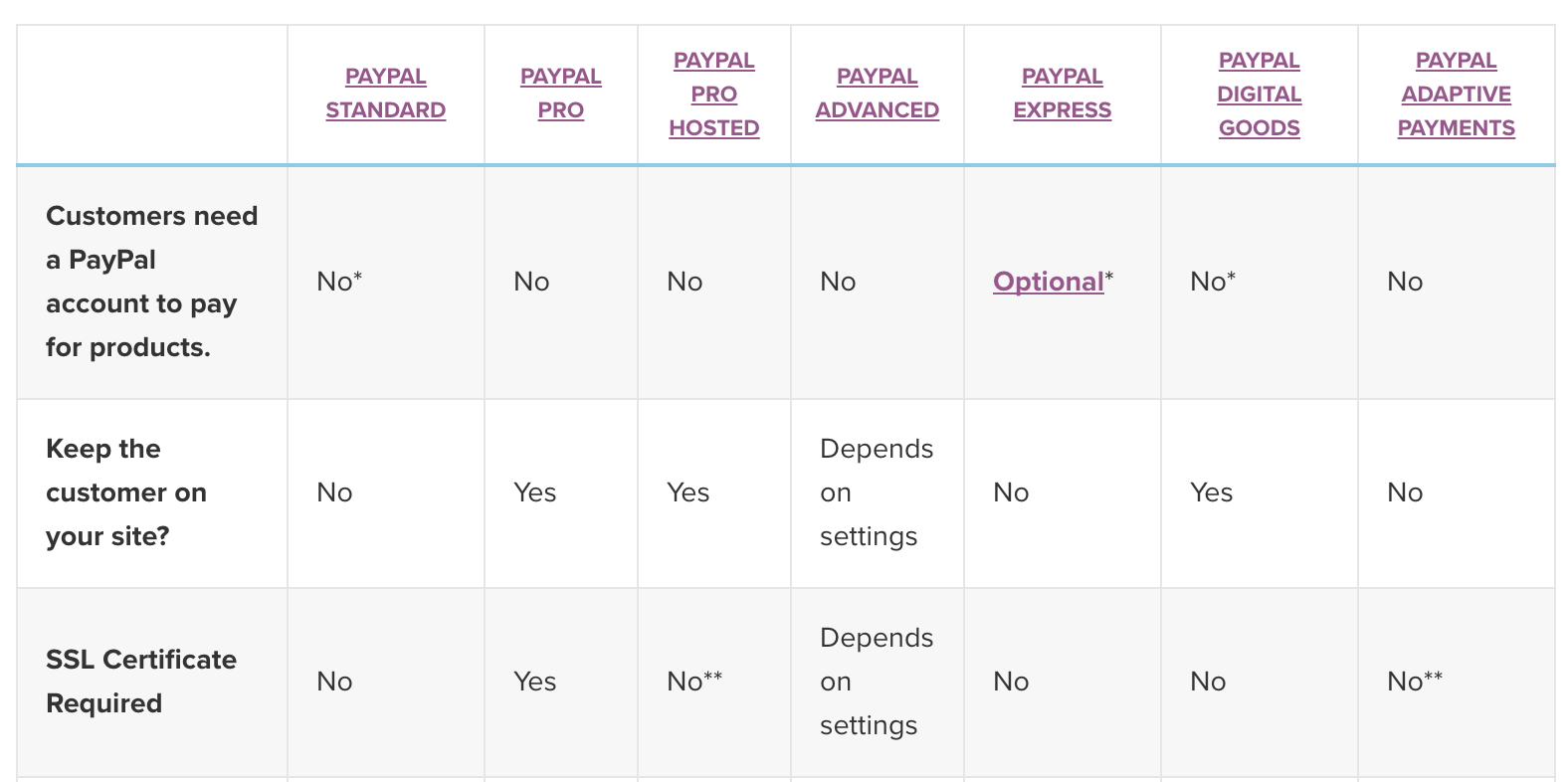
Task: Click the No* cell under PayPal Digital Goods
Action: 1213,282
